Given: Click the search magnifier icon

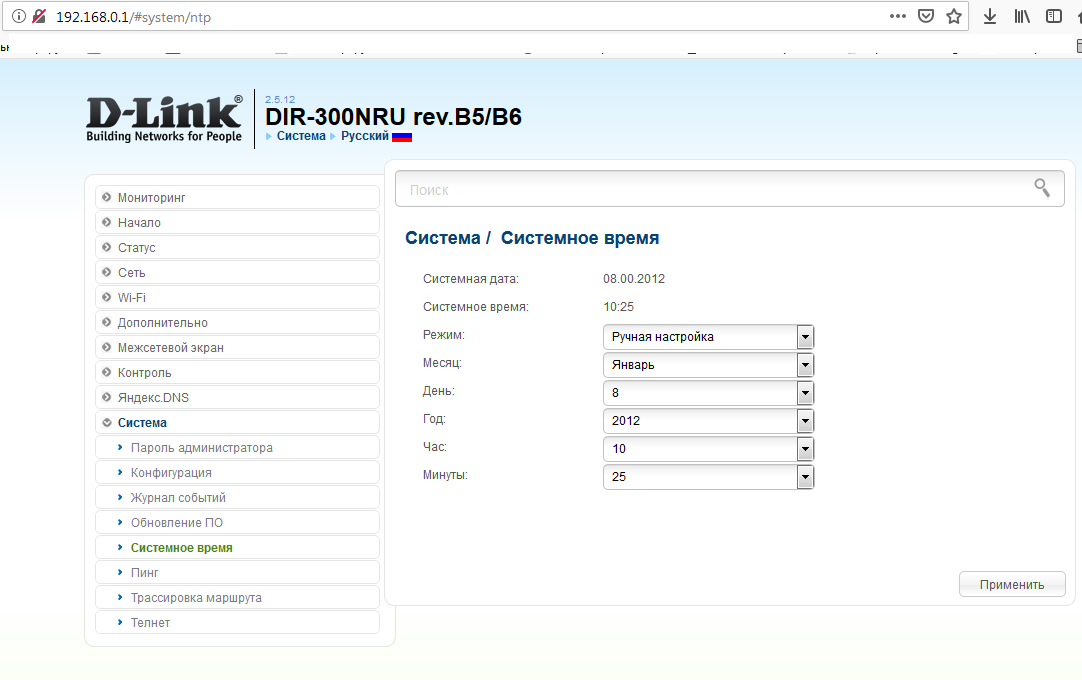Looking at the screenshot, I should click(1042, 188).
